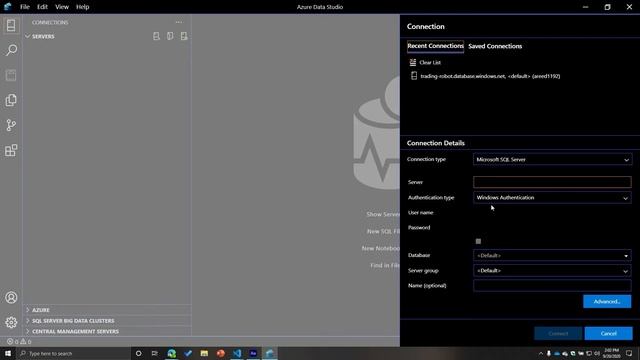
Task: Open the Search view magnifier icon
Action: (x=11, y=50)
